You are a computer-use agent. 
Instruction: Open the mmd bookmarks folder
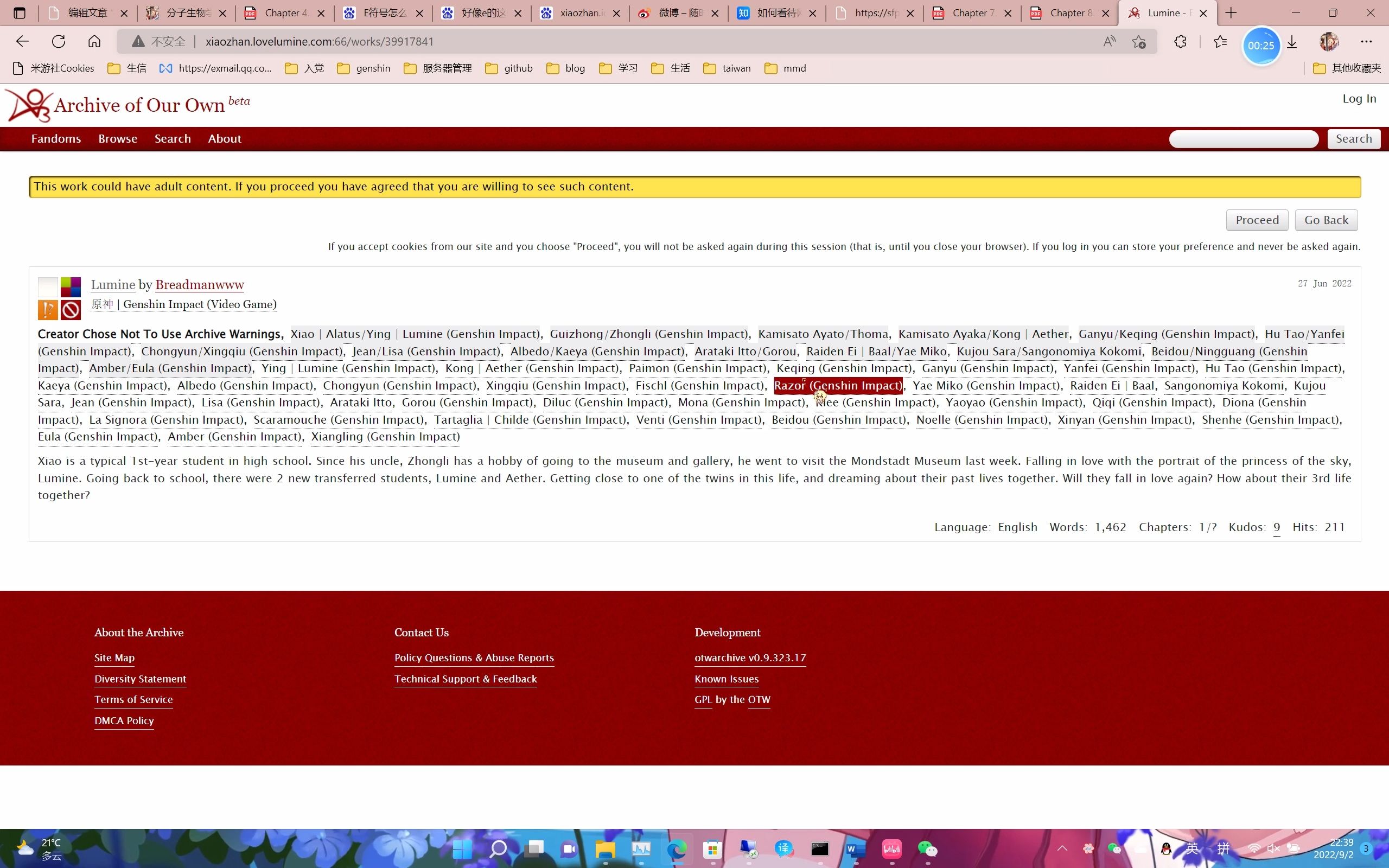[x=786, y=68]
